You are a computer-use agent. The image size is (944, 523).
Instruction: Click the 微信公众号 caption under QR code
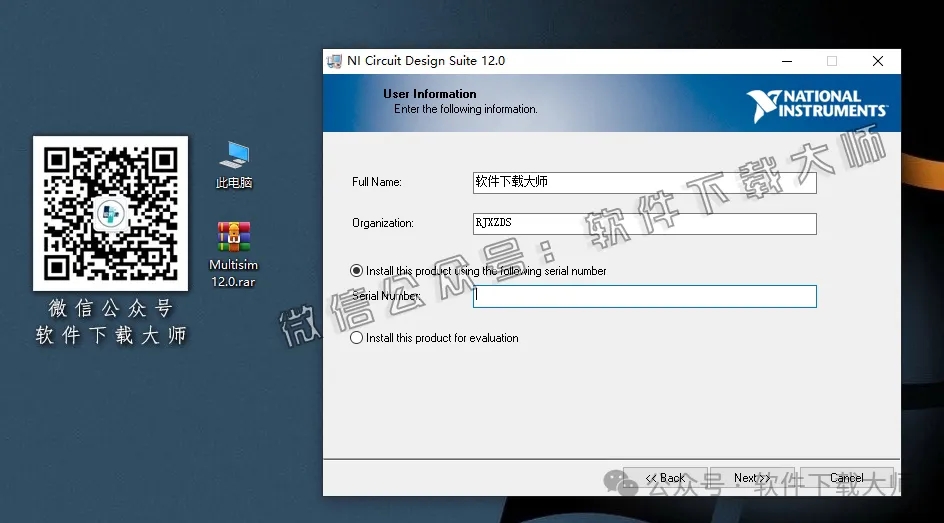coord(110,309)
